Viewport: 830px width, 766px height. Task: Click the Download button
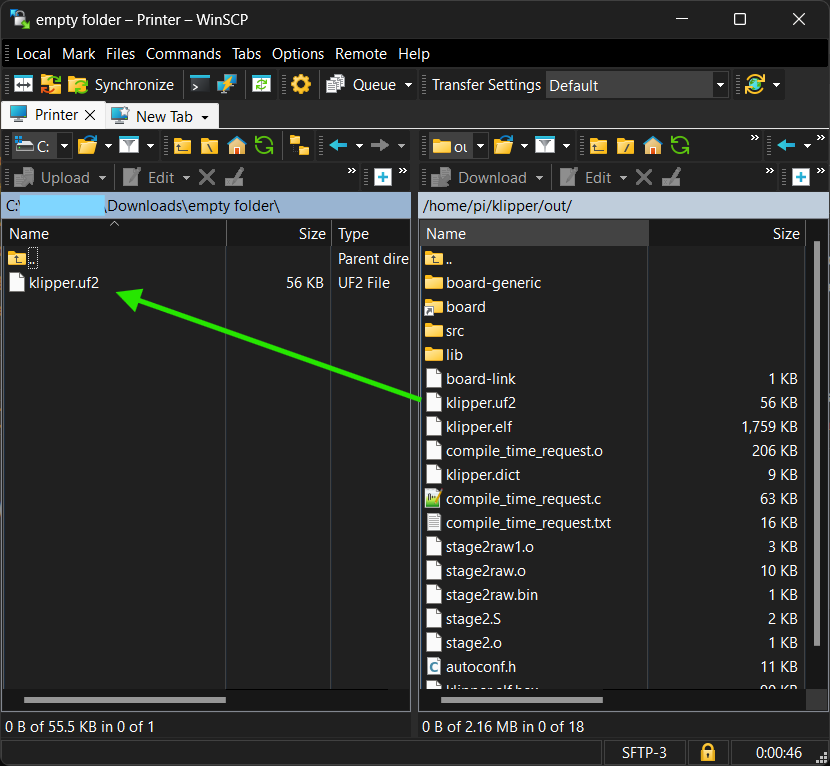(x=479, y=177)
